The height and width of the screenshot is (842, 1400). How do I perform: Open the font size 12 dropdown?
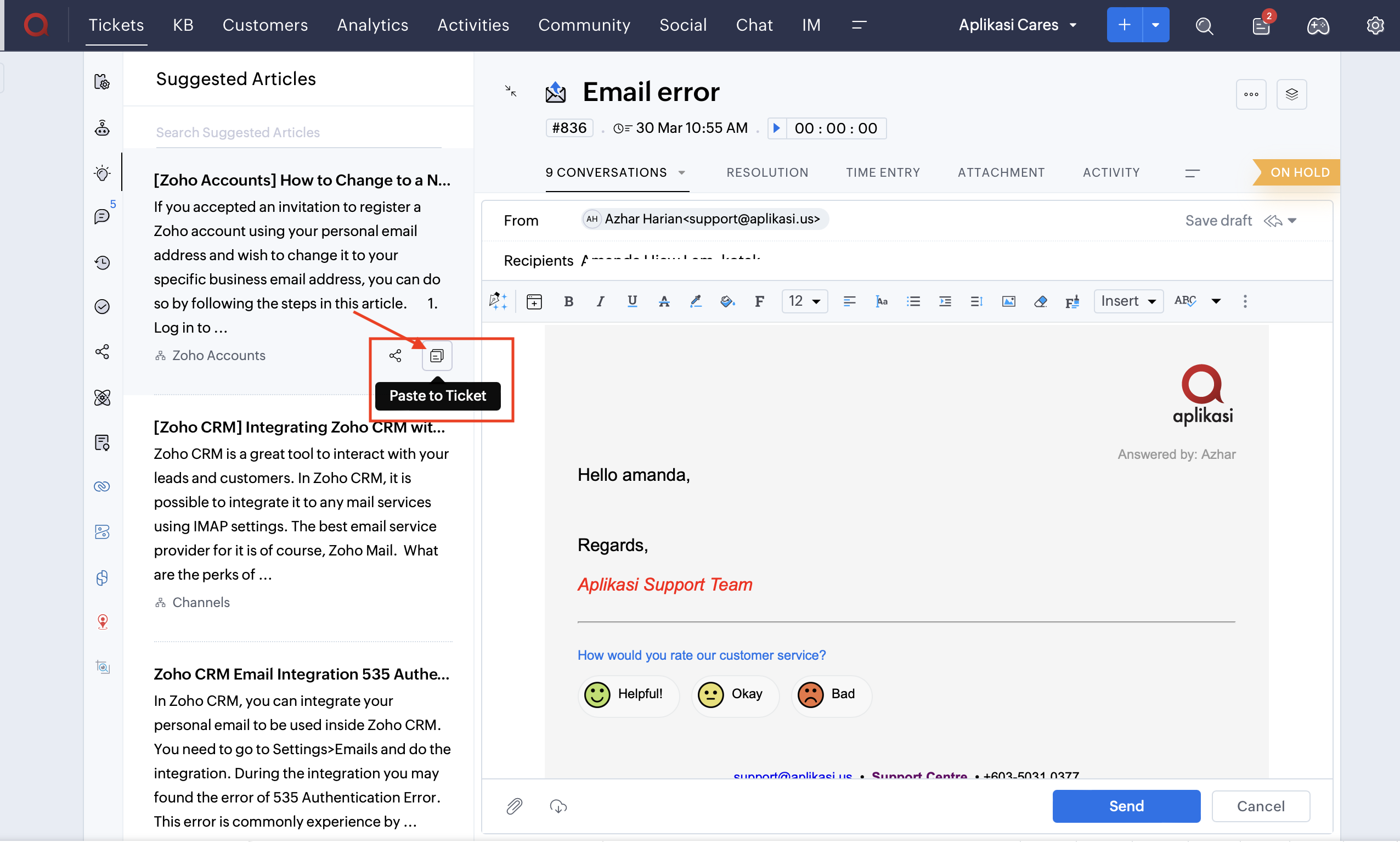(x=804, y=301)
